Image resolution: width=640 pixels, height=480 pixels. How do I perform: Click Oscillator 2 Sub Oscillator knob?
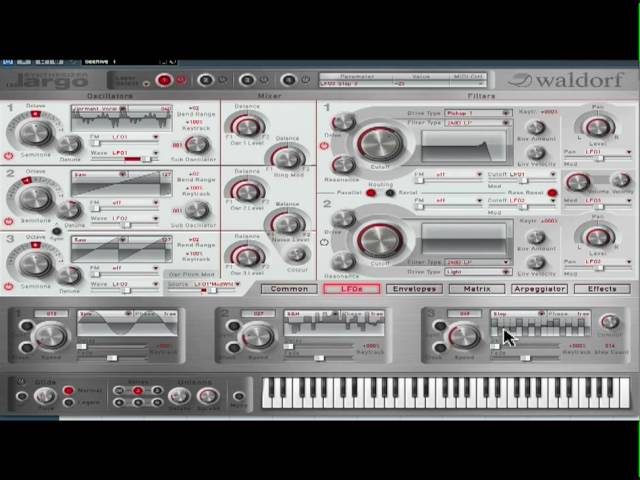point(197,210)
